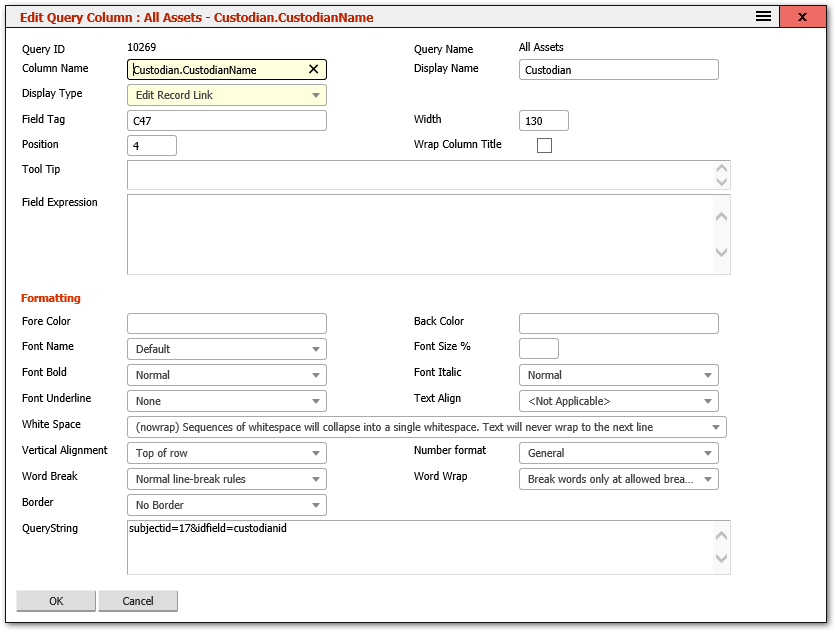Select the Fore Color field

tap(226, 322)
